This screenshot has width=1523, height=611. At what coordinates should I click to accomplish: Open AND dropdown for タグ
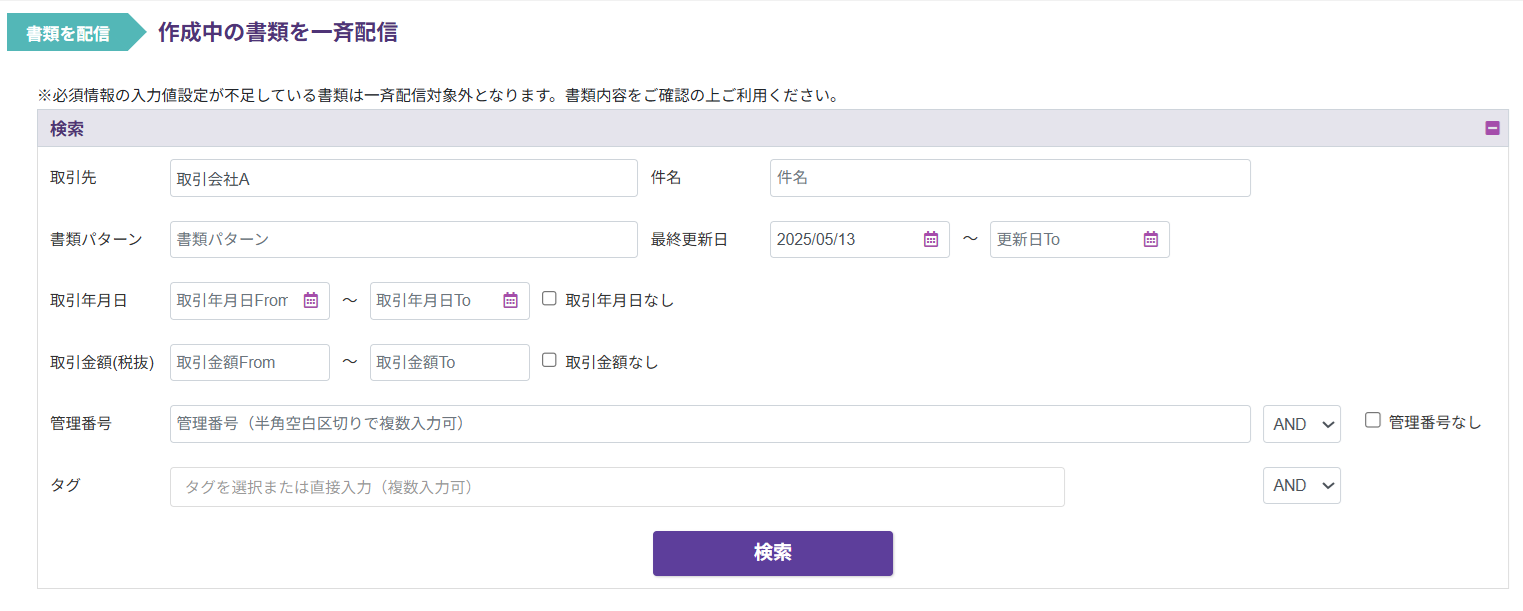click(1301, 485)
